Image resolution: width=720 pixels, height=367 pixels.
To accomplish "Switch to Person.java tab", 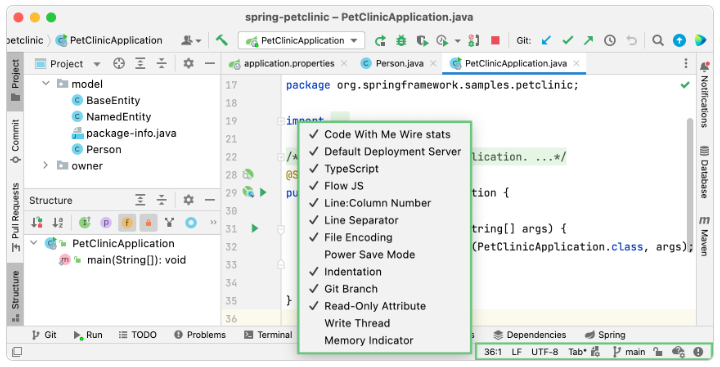I will pyautogui.click(x=399, y=63).
